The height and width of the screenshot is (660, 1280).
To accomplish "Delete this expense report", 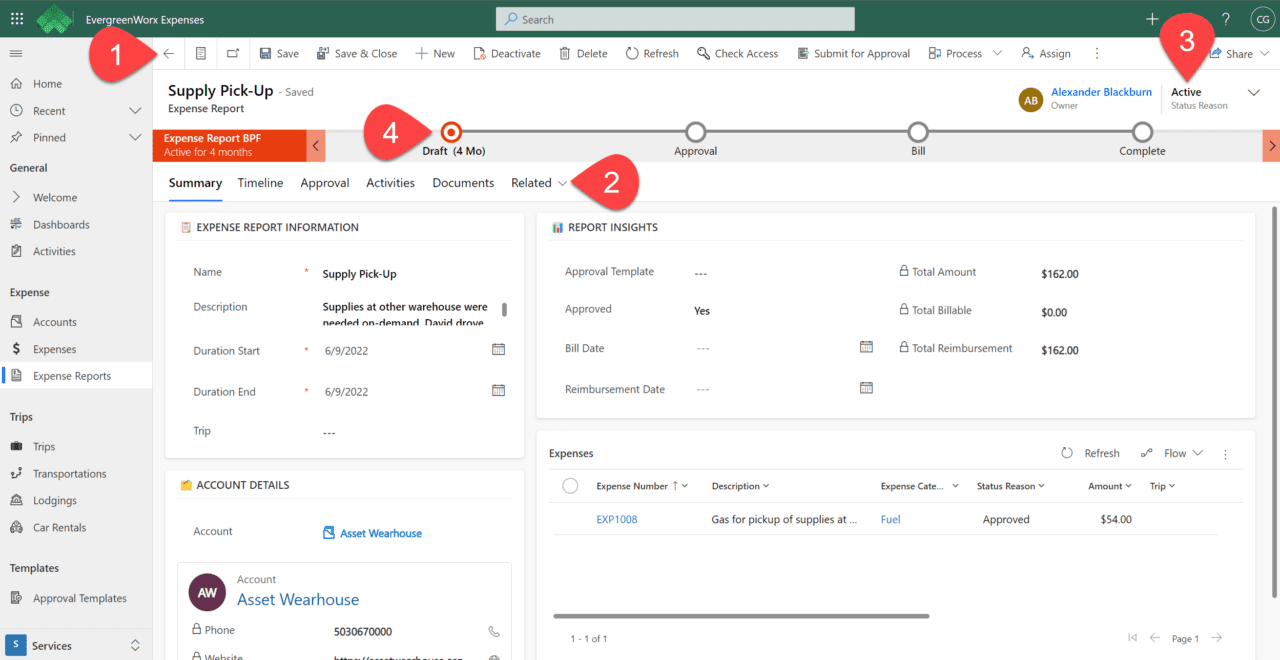I will 583,53.
